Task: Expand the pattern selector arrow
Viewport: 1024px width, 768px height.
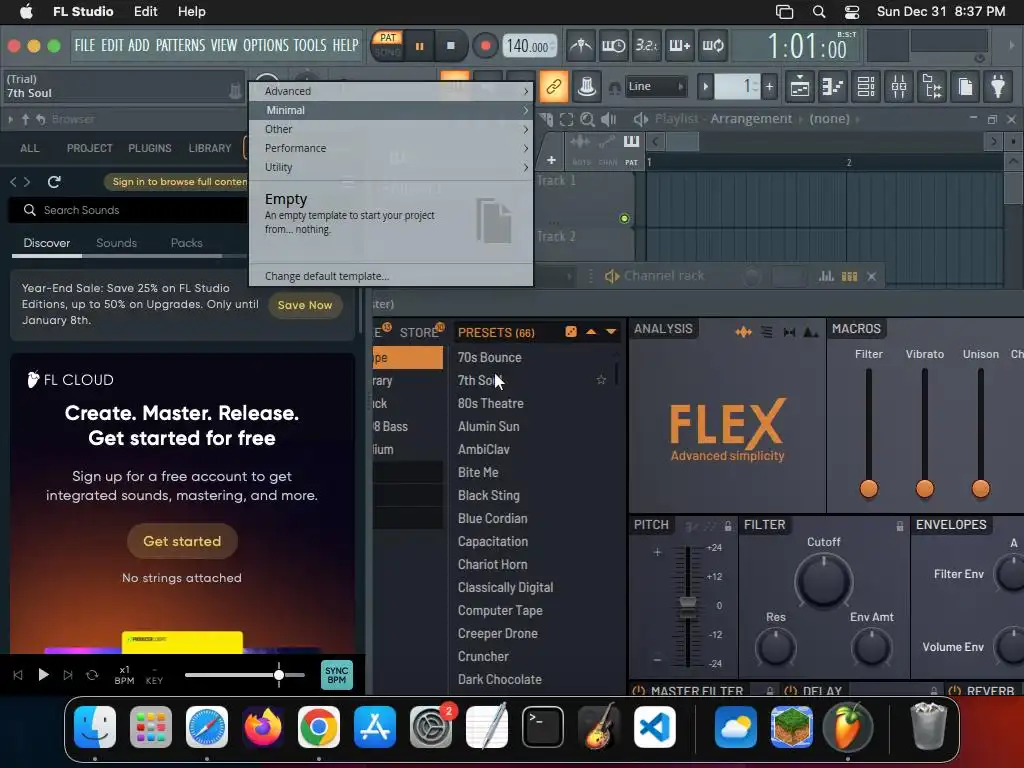Action: click(x=705, y=86)
